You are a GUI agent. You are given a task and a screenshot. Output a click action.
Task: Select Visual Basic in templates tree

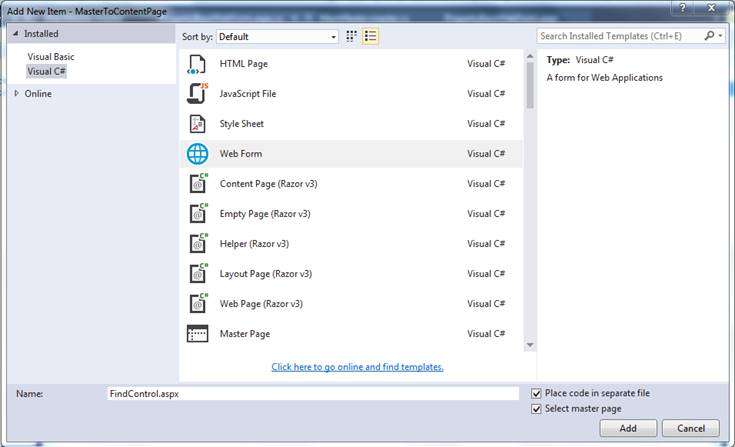pyautogui.click(x=51, y=57)
